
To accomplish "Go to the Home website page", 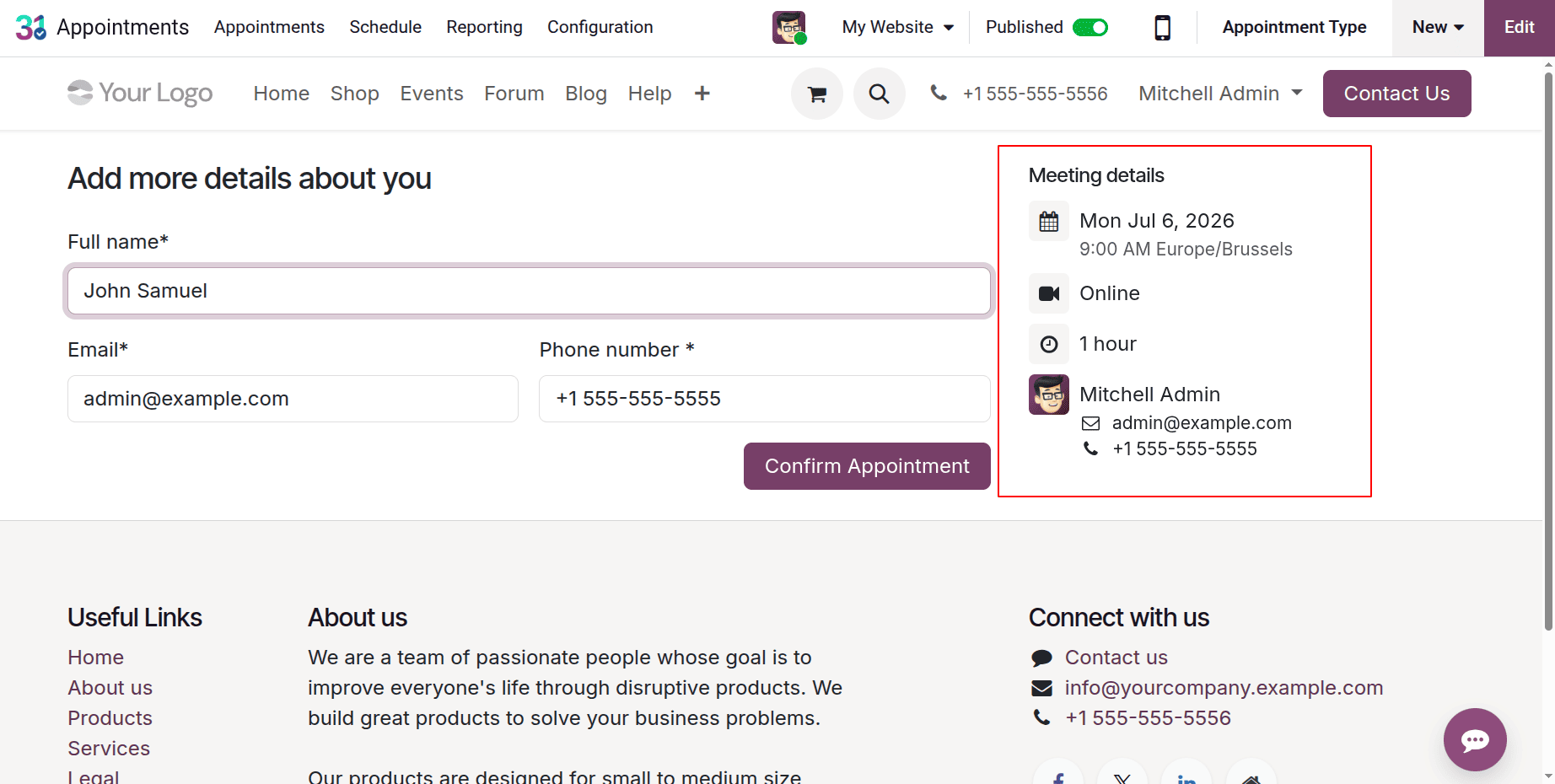I will click(282, 94).
